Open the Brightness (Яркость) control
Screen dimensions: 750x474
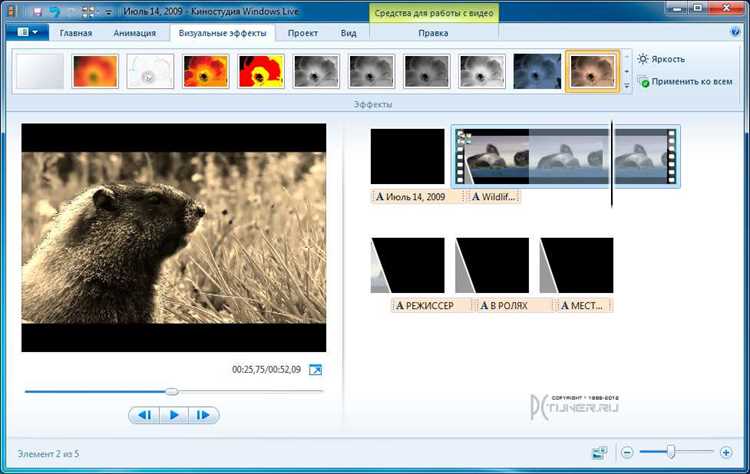point(661,59)
